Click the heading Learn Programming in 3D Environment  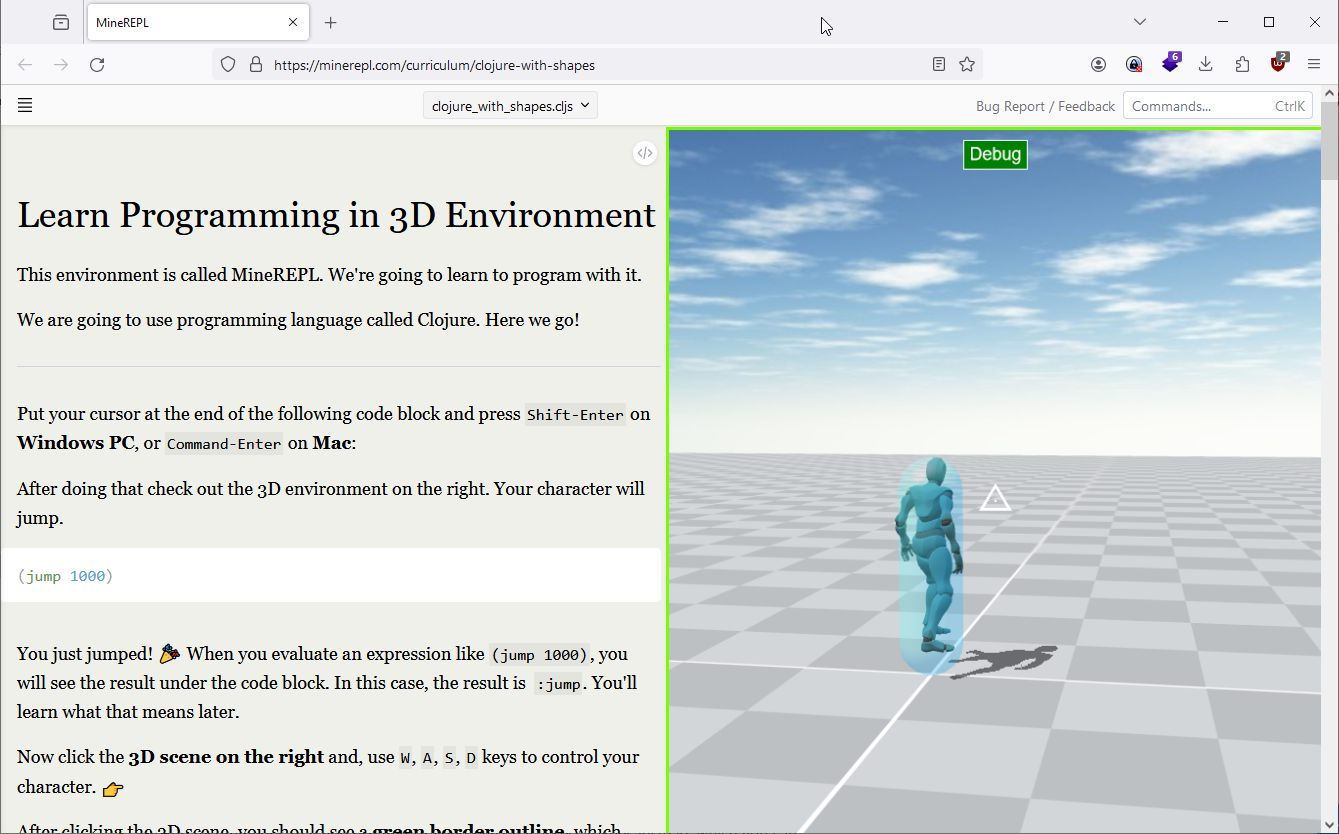point(336,215)
